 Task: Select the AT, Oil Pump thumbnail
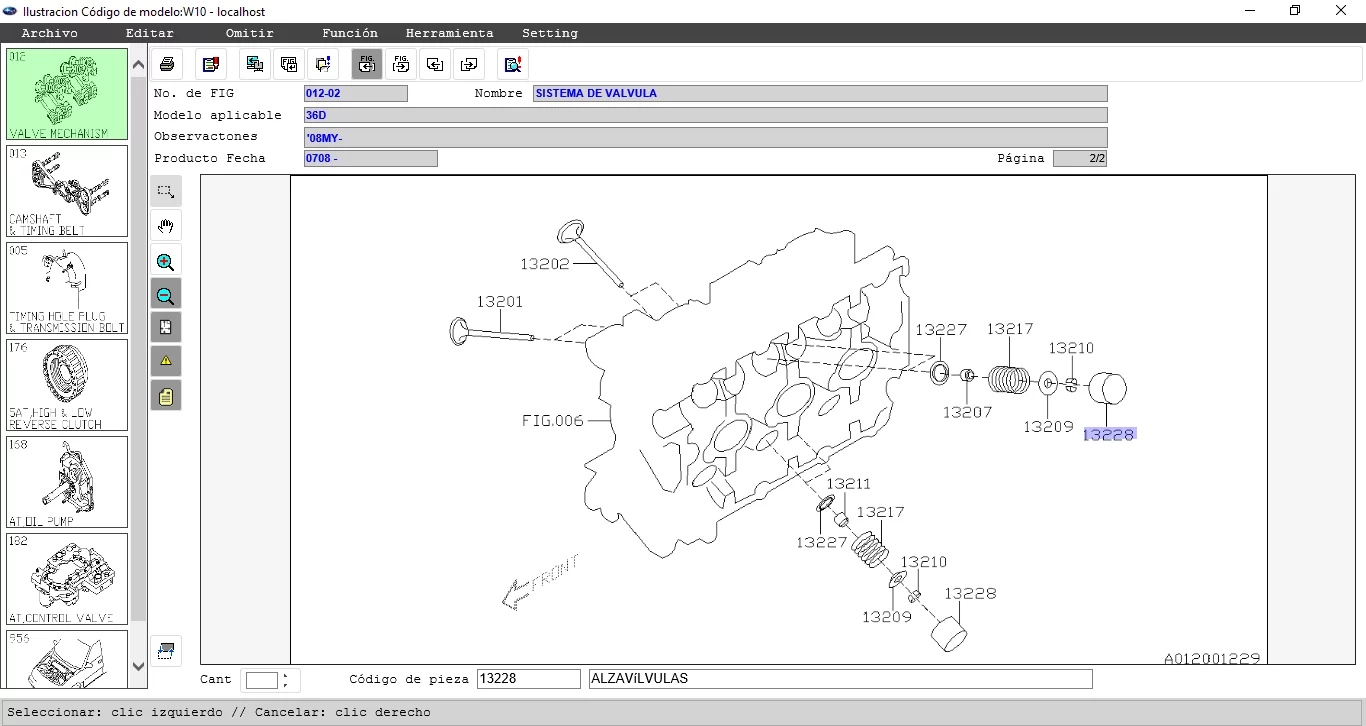coord(67,482)
